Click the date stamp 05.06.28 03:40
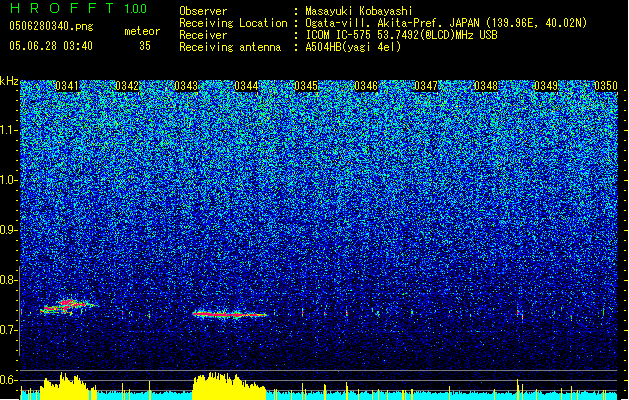This screenshot has height=400, width=629. (51, 46)
